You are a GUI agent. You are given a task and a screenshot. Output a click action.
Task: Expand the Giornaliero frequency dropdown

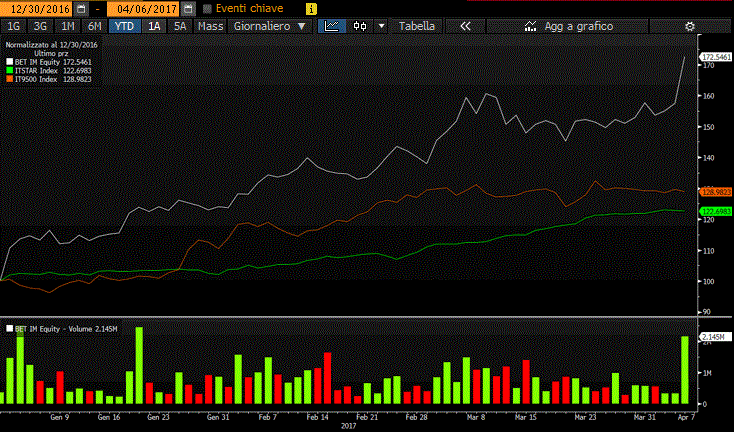point(269,26)
